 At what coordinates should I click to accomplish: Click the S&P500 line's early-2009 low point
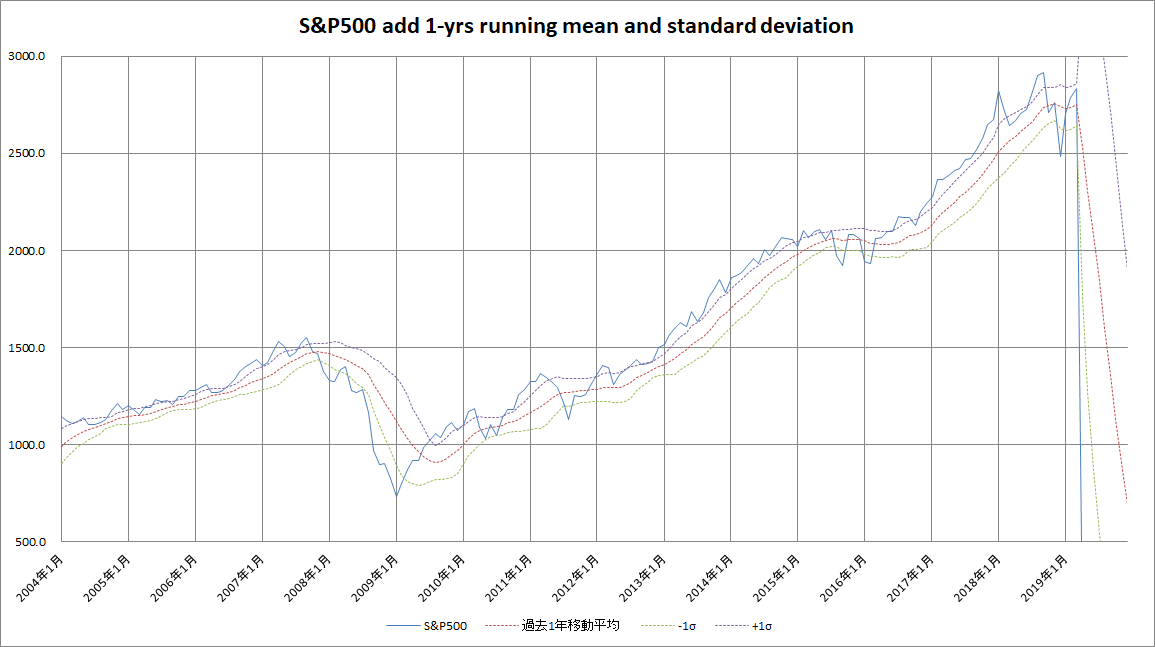(x=396, y=495)
